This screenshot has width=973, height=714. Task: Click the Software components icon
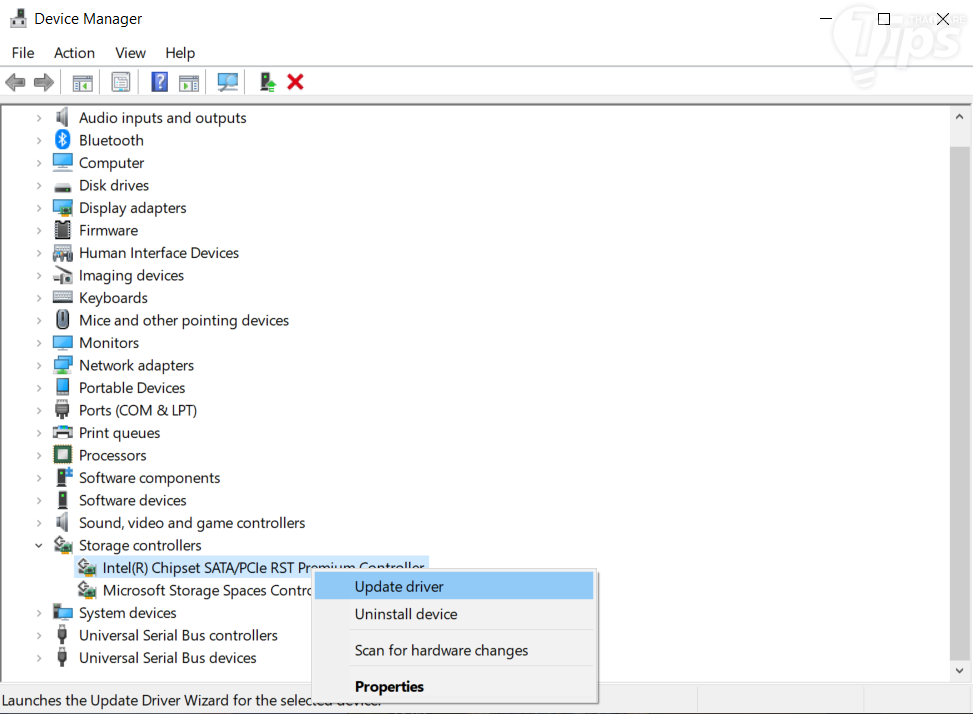point(64,477)
